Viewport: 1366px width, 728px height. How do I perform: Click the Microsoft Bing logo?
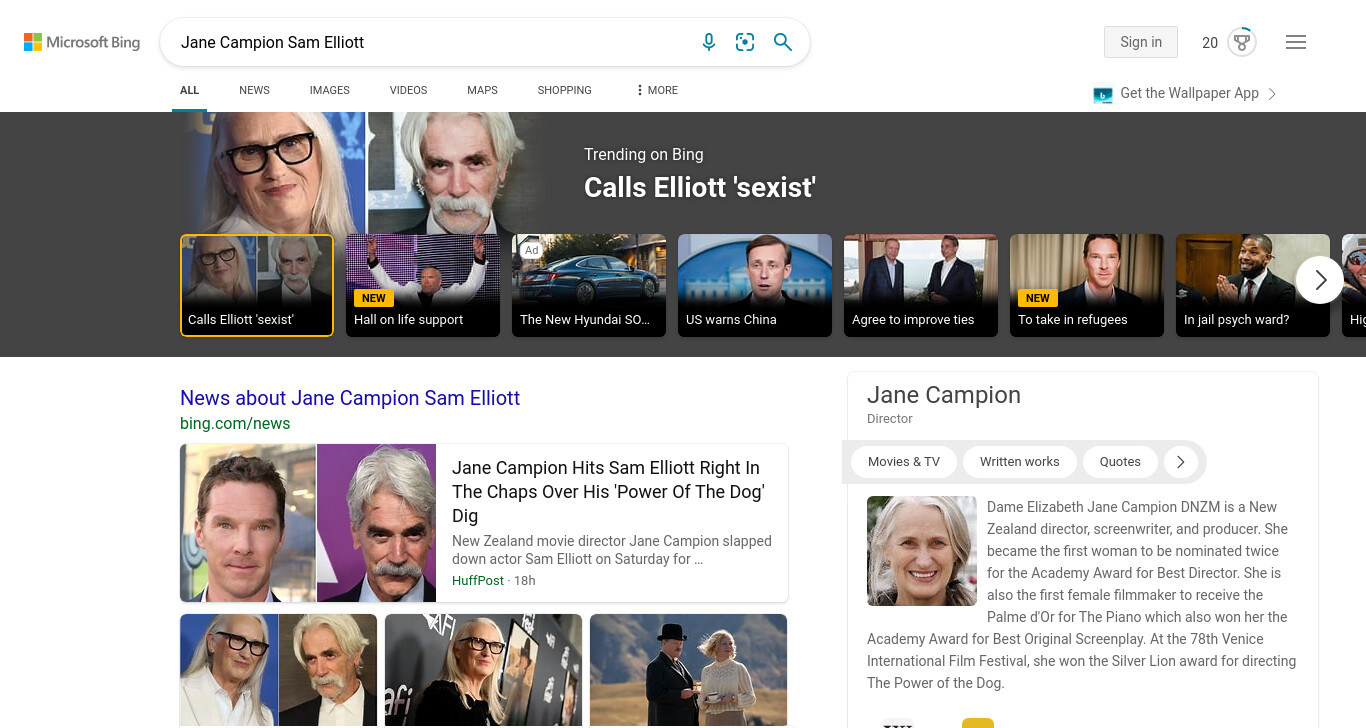pos(82,42)
